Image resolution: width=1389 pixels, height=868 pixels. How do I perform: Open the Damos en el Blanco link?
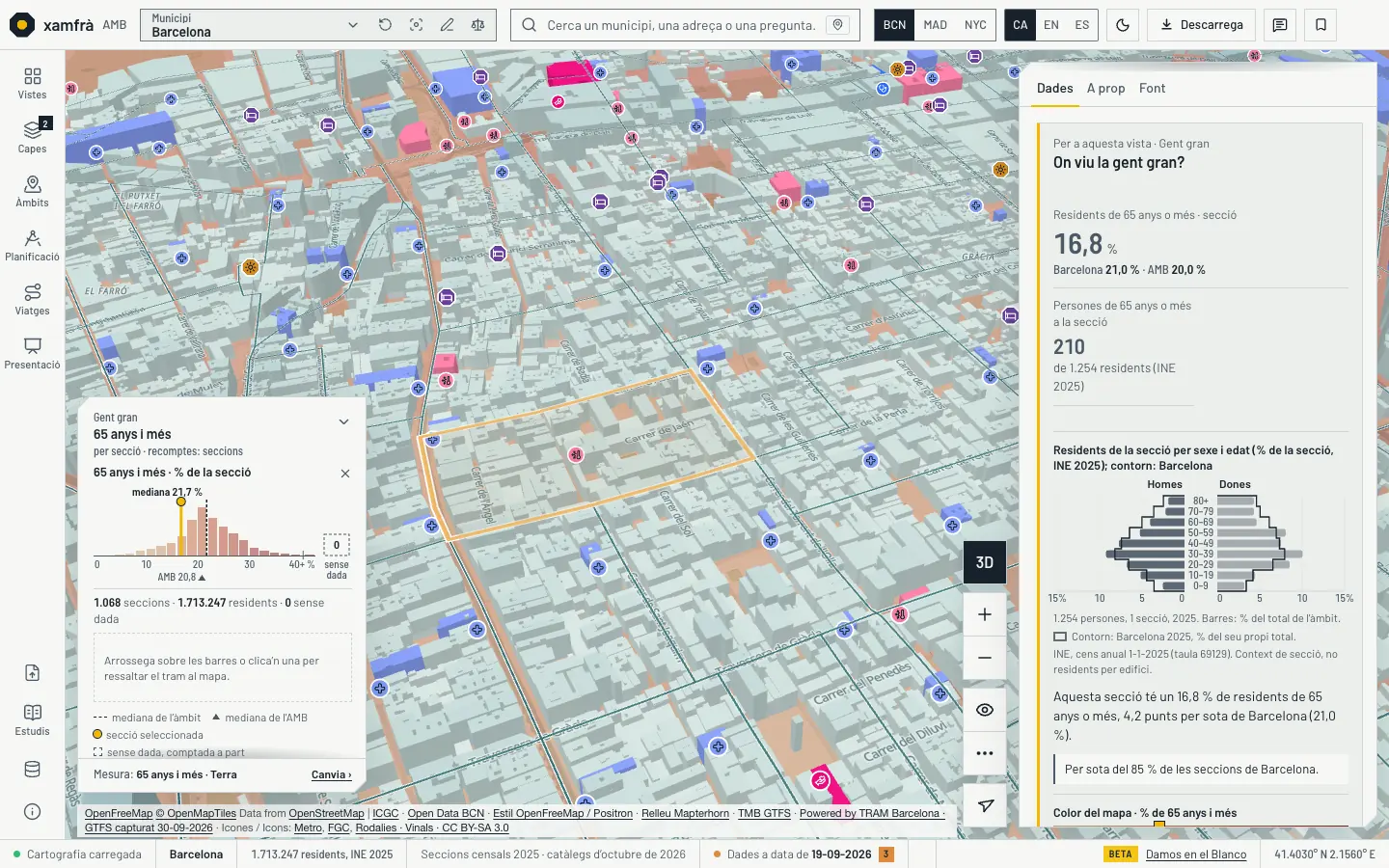point(1196,854)
